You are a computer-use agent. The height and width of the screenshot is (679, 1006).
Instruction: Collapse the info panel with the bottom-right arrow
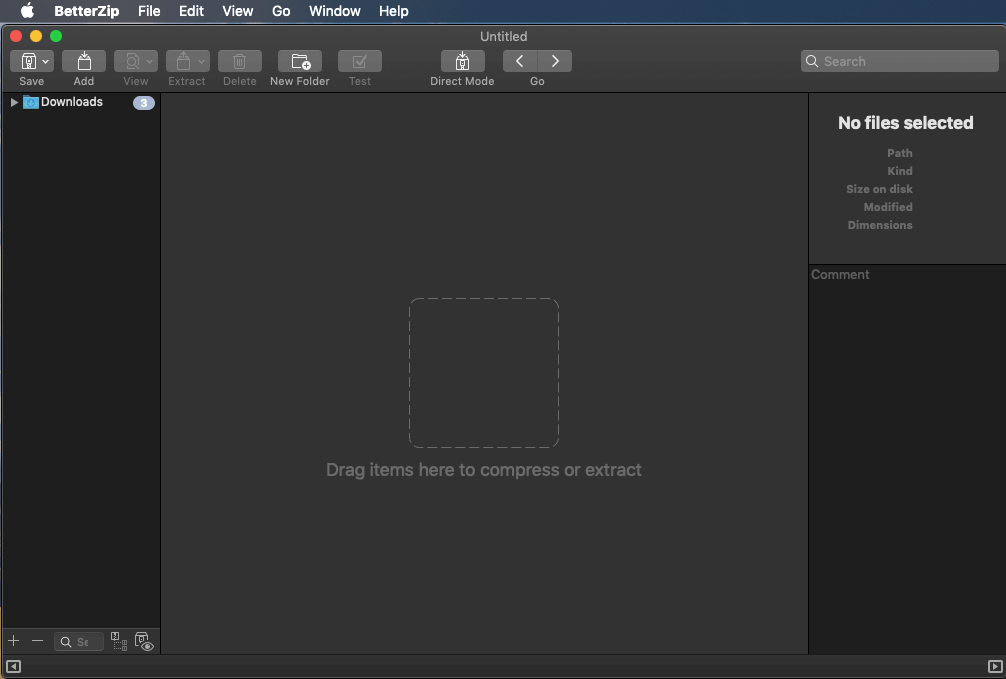(997, 666)
